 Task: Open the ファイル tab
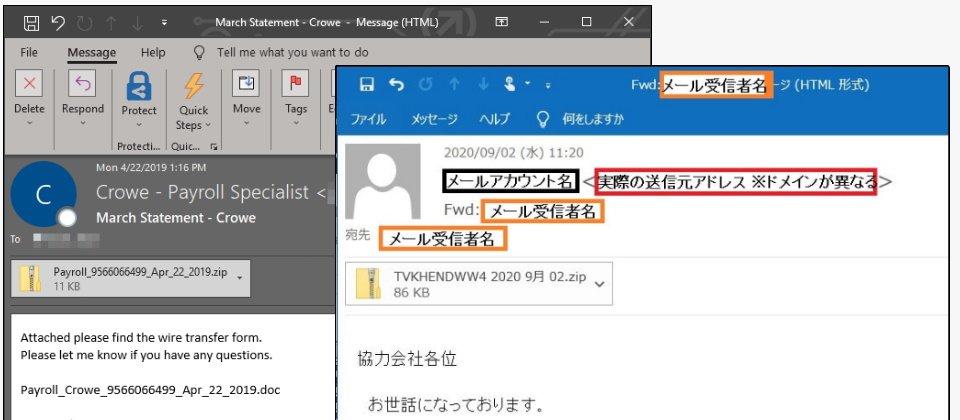368,119
